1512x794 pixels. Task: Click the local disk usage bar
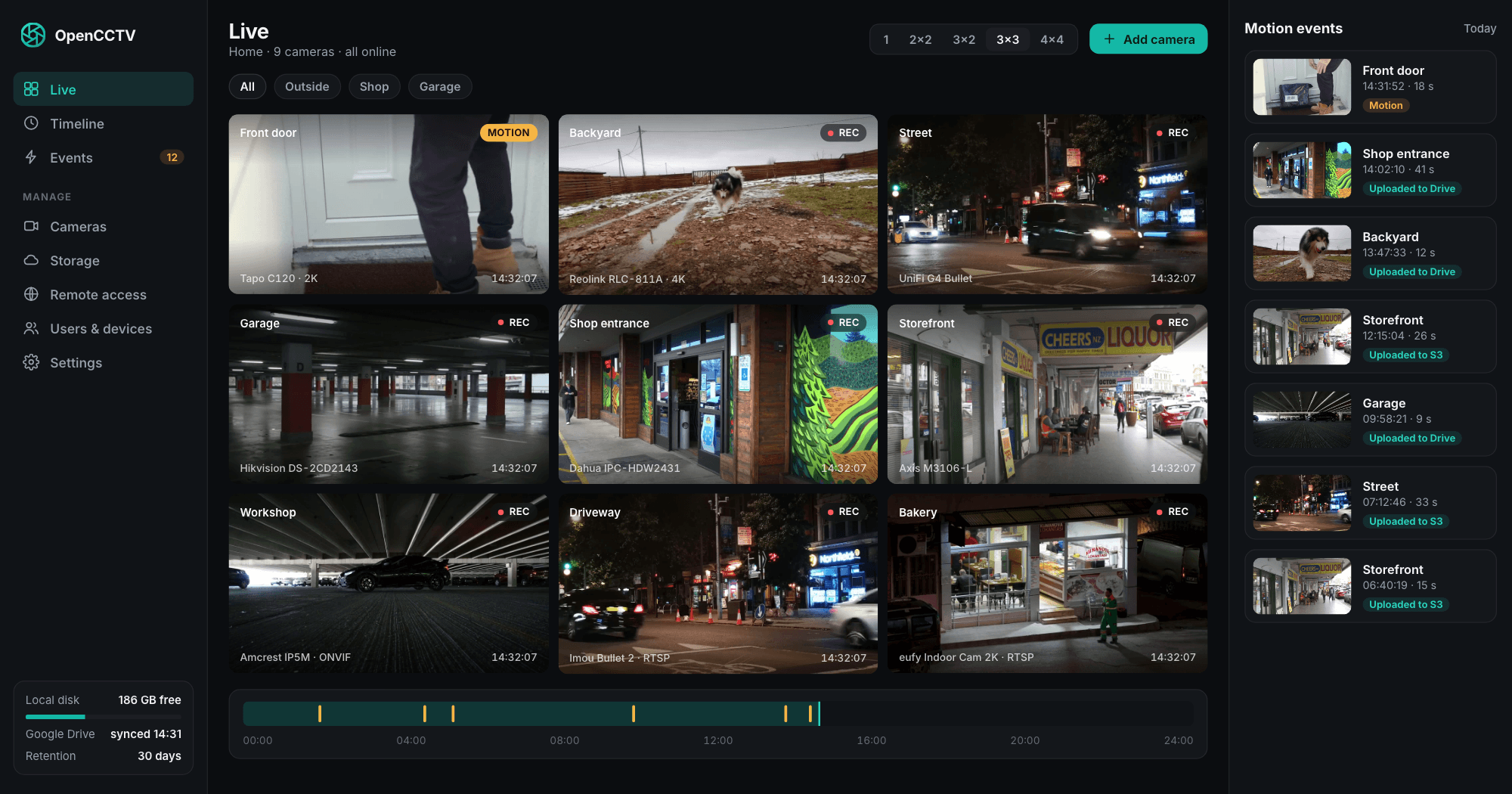pos(104,716)
